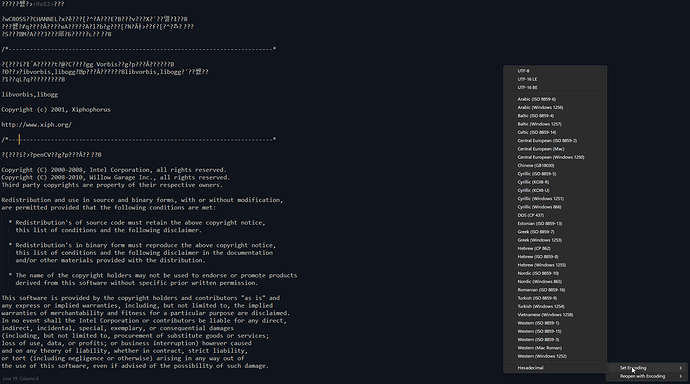
Task: Click 'In no event shall the Intel' line
Action: [x=144, y=321]
